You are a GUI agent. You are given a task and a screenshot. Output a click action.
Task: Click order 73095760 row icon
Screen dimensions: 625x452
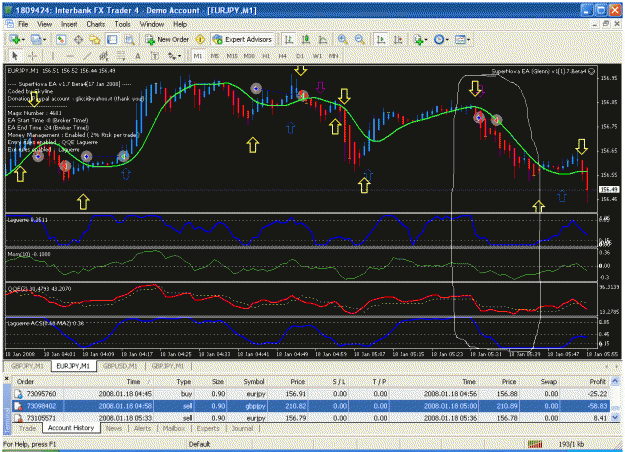click(18, 394)
